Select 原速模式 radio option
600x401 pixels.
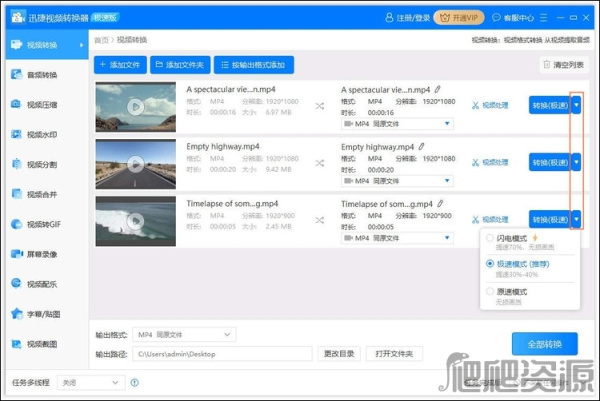pyautogui.click(x=489, y=292)
